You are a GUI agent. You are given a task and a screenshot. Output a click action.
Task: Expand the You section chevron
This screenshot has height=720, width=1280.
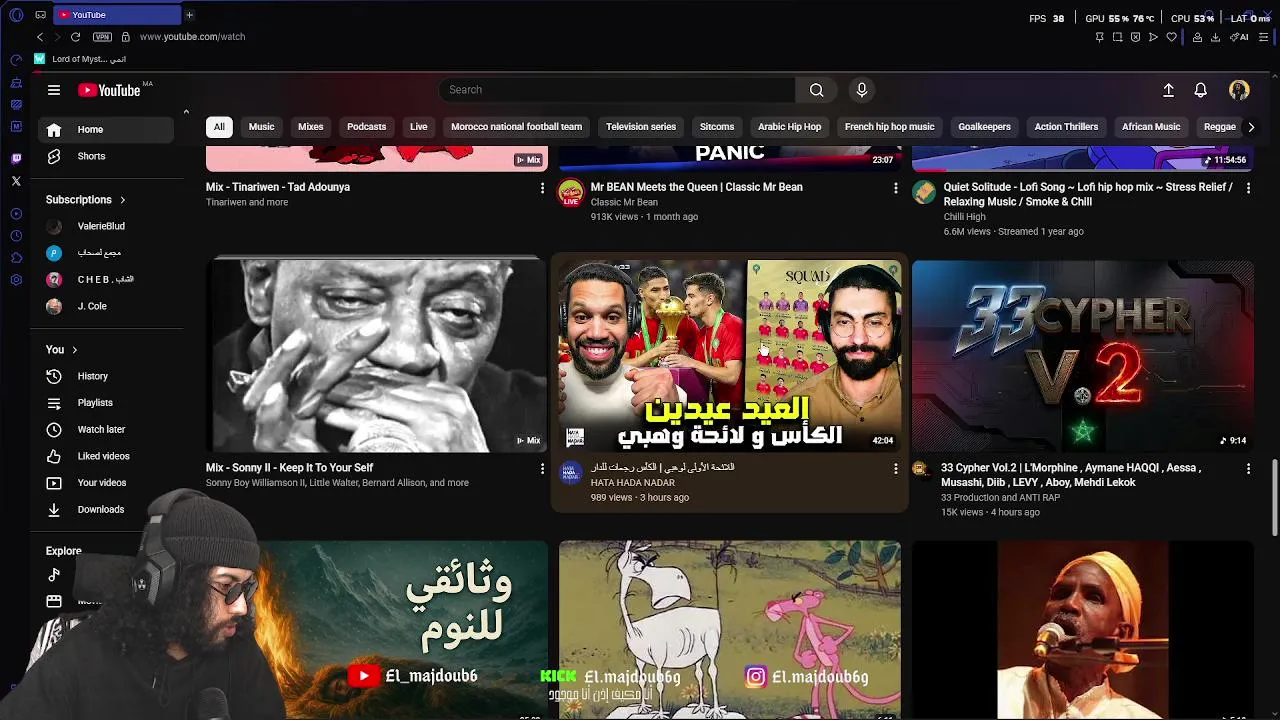tap(74, 350)
